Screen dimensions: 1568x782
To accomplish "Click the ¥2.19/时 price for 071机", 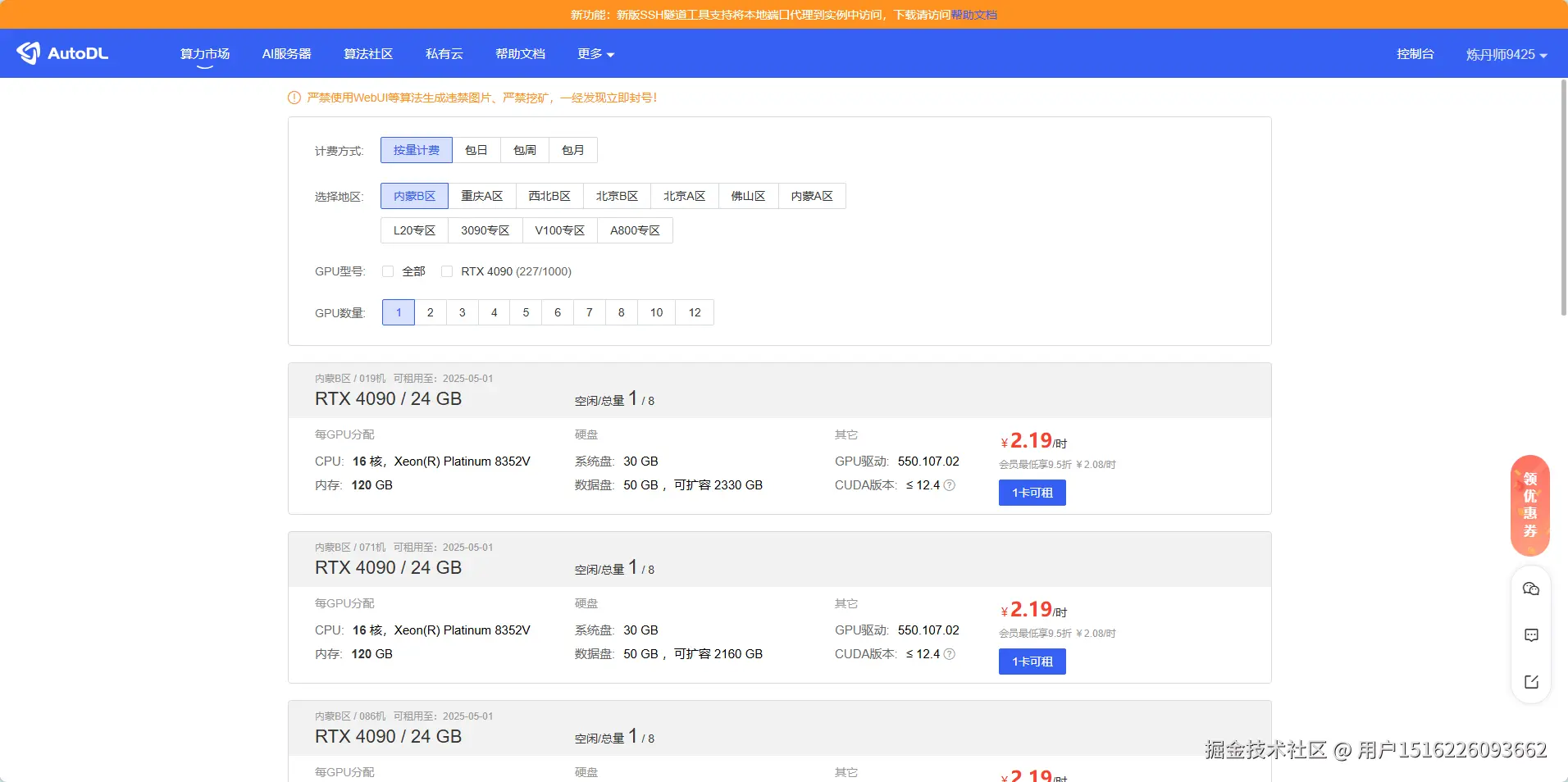I will click(1034, 610).
